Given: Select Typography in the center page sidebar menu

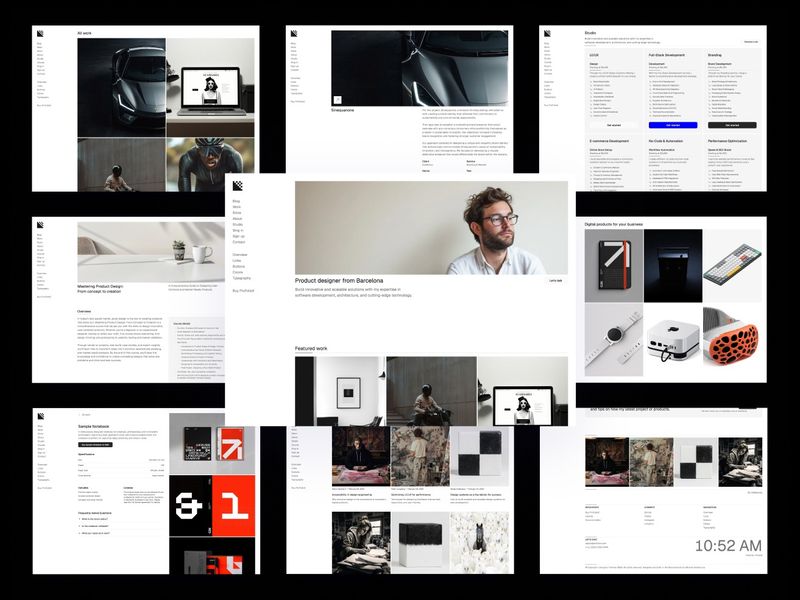Looking at the screenshot, I should (x=243, y=277).
